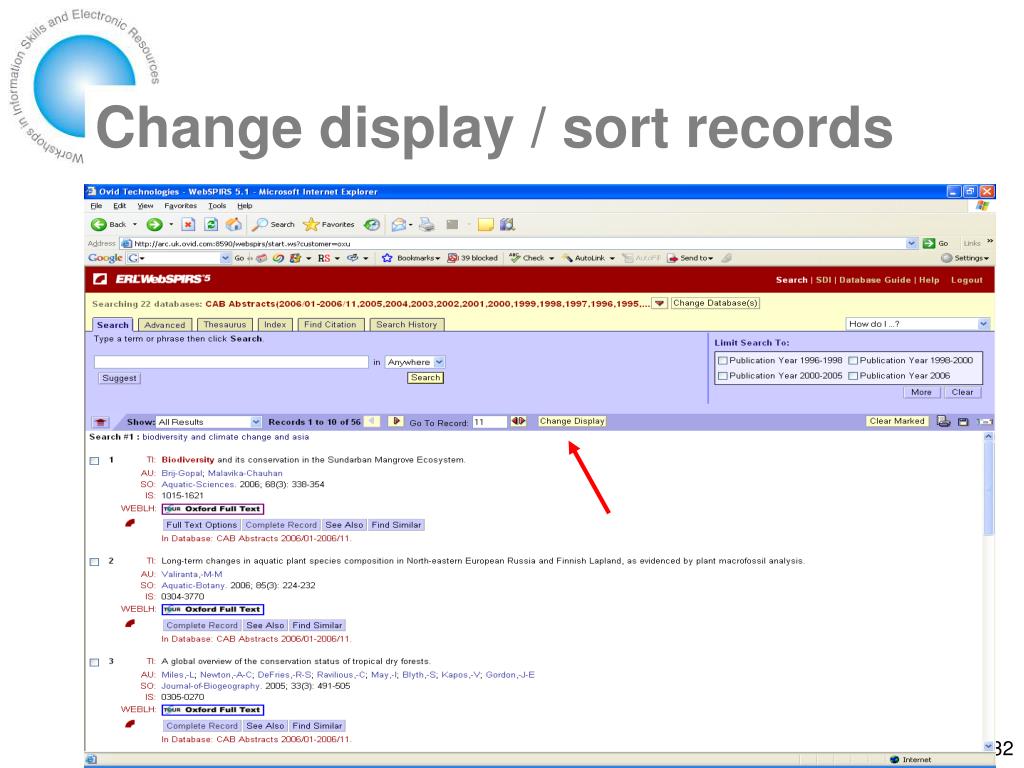Viewport: 1024px width, 768px height.
Task: Email records with results-bar mail icon
Action: coord(984,422)
